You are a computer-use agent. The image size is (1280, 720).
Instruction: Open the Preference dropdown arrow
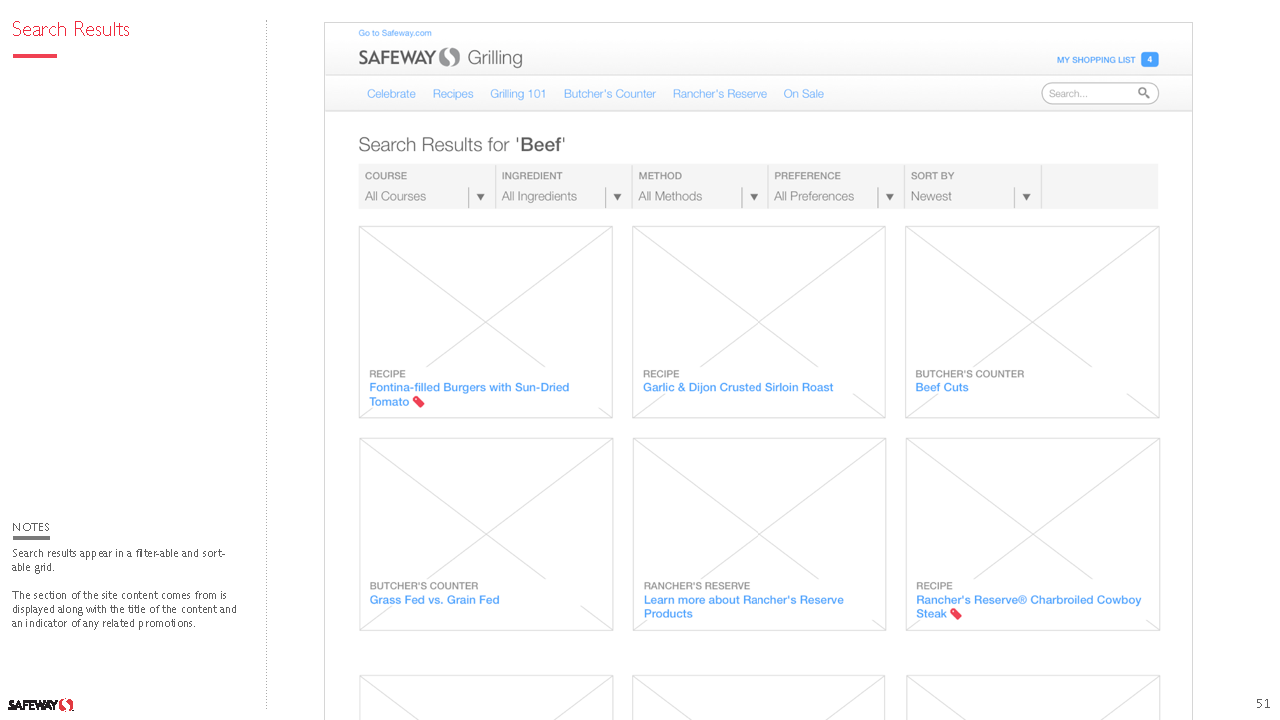pyautogui.click(x=890, y=197)
